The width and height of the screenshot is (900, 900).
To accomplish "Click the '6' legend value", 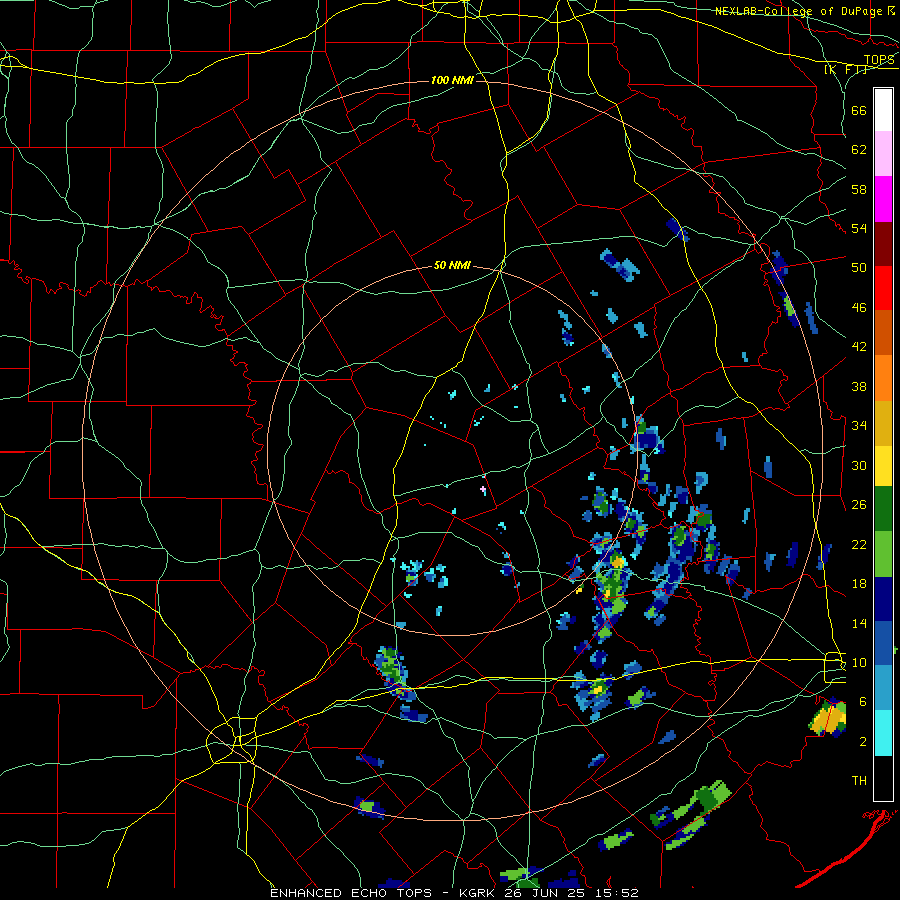I will (863, 701).
